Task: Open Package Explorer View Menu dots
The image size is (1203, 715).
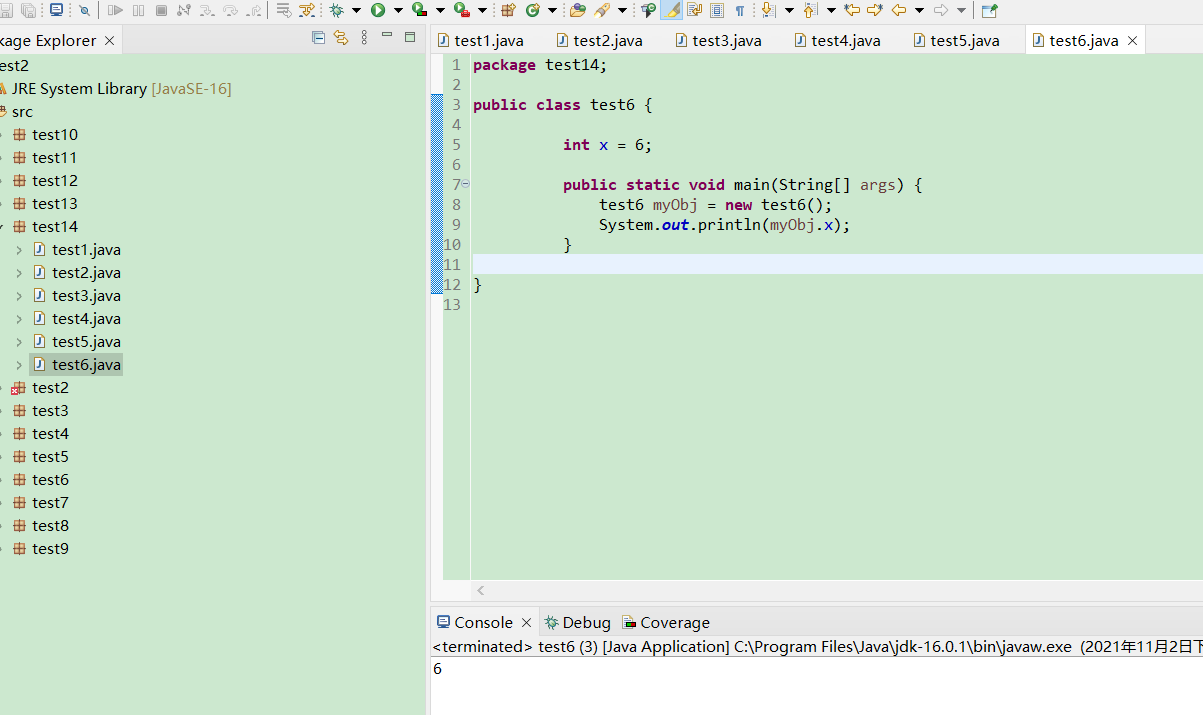Action: [364, 37]
